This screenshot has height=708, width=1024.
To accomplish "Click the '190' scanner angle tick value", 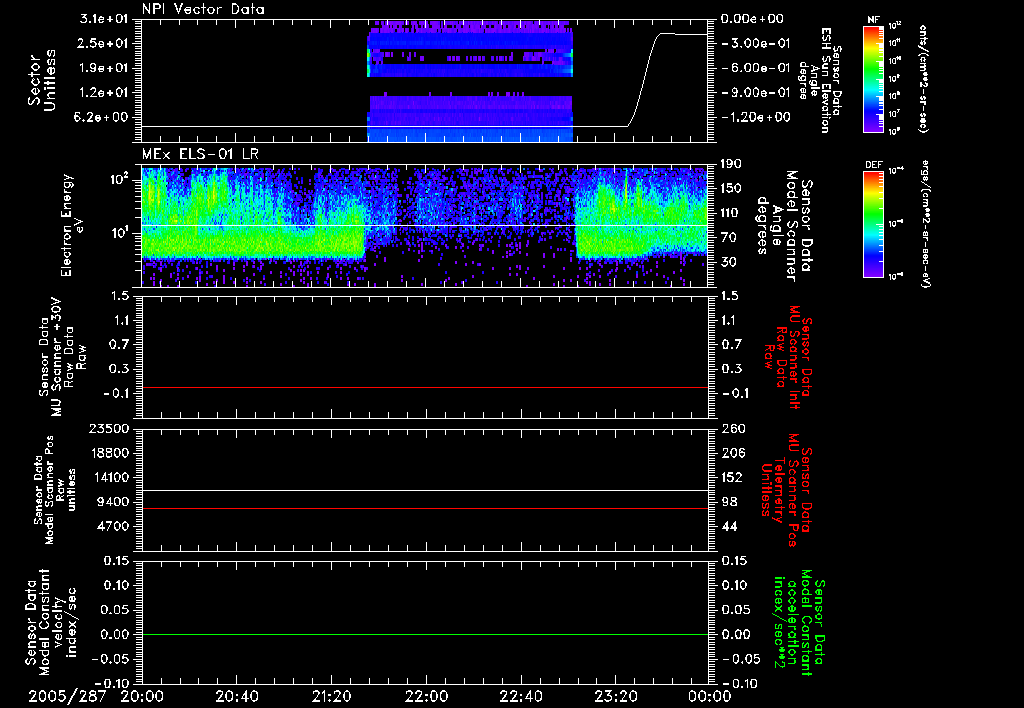I will 731,164.
